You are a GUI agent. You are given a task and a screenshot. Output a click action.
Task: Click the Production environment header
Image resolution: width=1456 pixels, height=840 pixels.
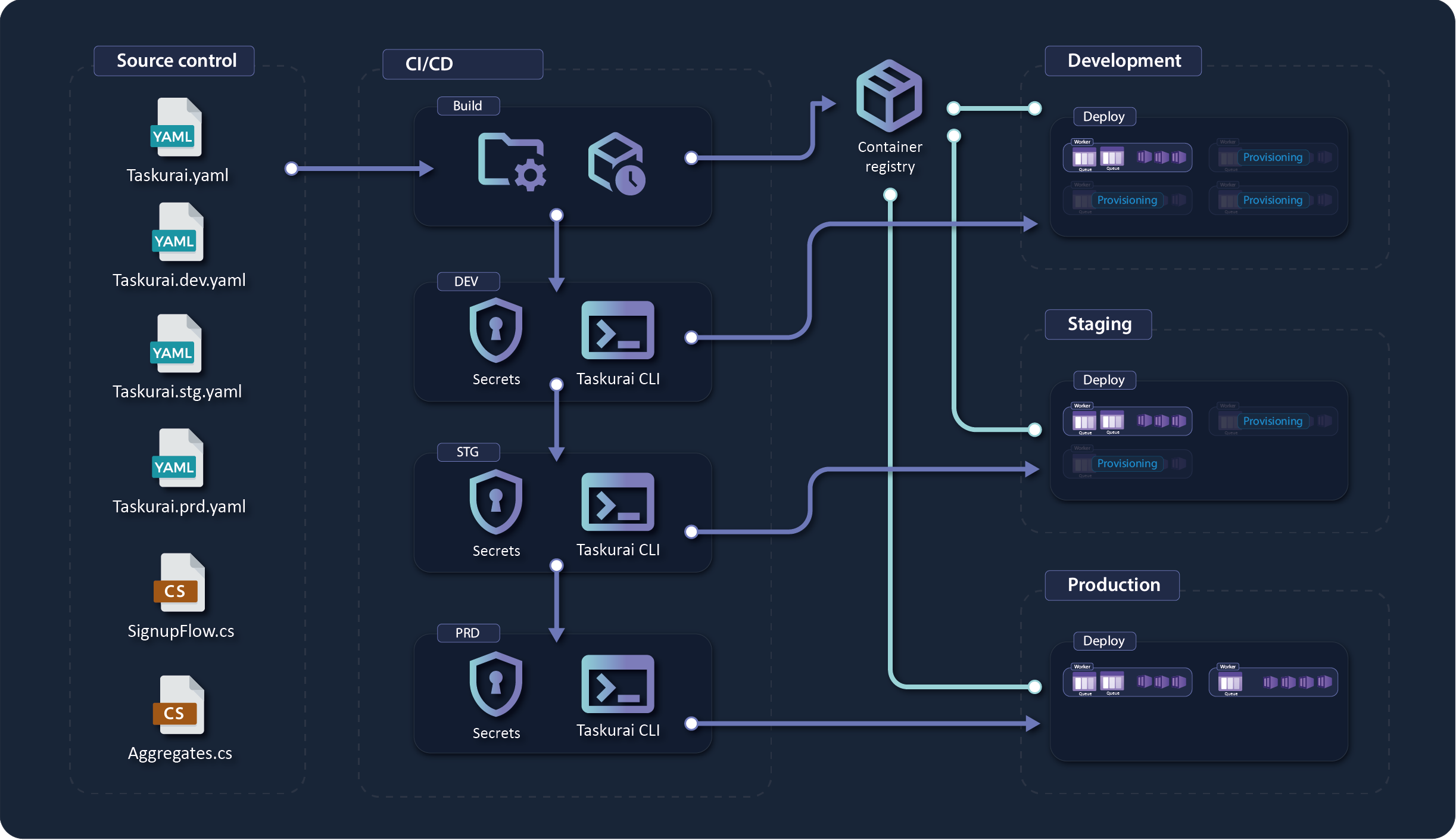(x=1112, y=585)
